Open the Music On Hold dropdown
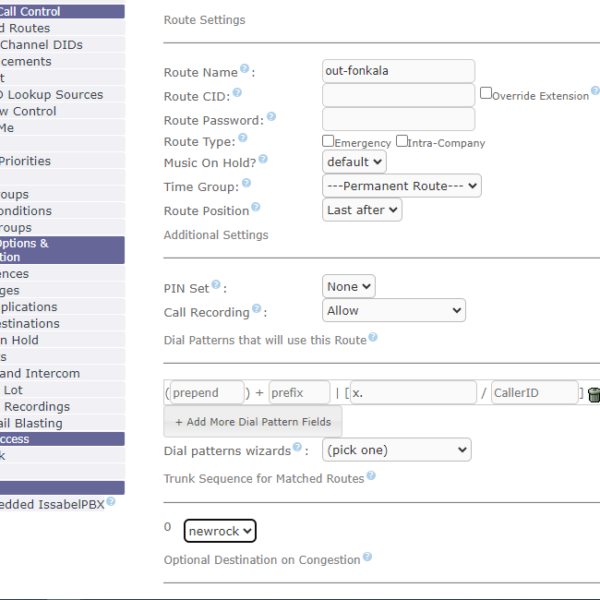This screenshot has height=600, width=600. 354,162
